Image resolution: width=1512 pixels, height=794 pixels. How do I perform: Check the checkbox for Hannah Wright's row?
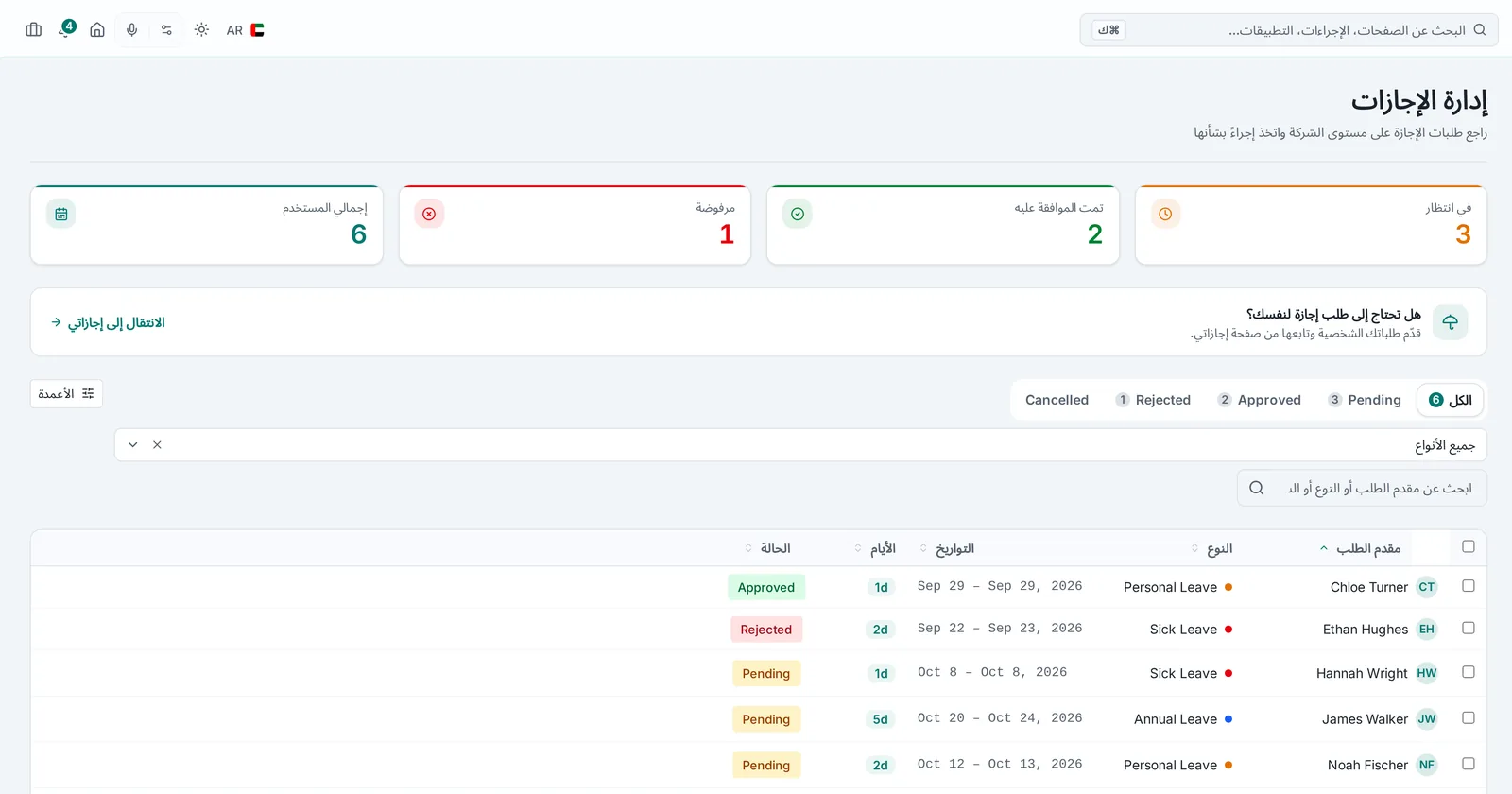point(1469,672)
